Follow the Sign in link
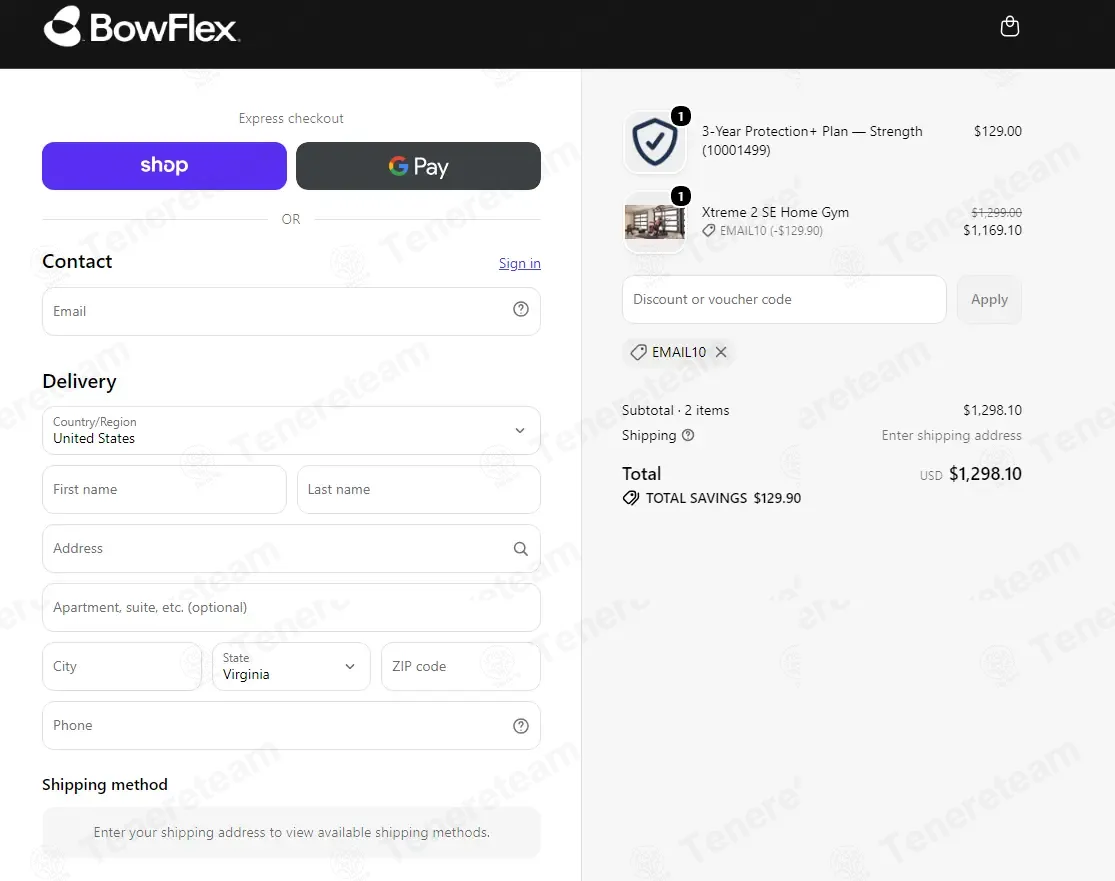The width and height of the screenshot is (1115, 881). [x=520, y=263]
